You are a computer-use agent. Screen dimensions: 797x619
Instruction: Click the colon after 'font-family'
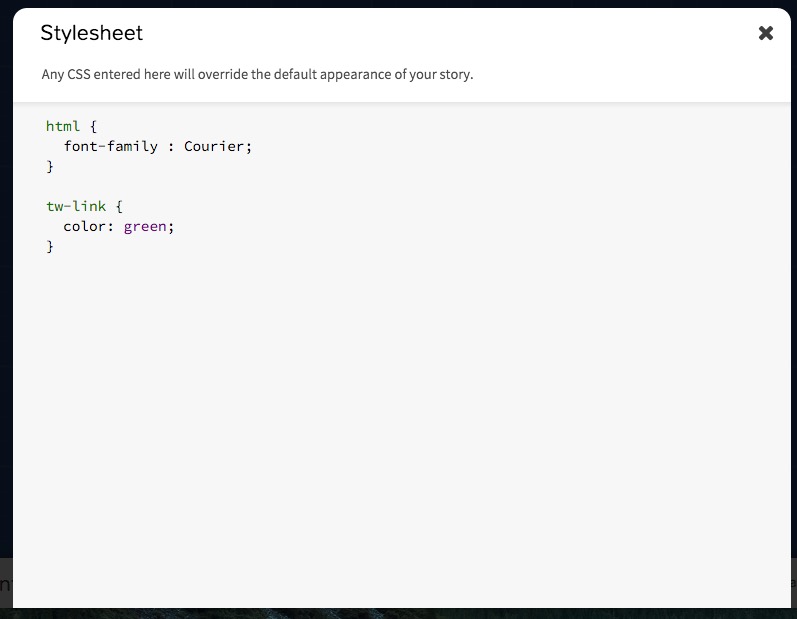pyautogui.click(x=171, y=146)
